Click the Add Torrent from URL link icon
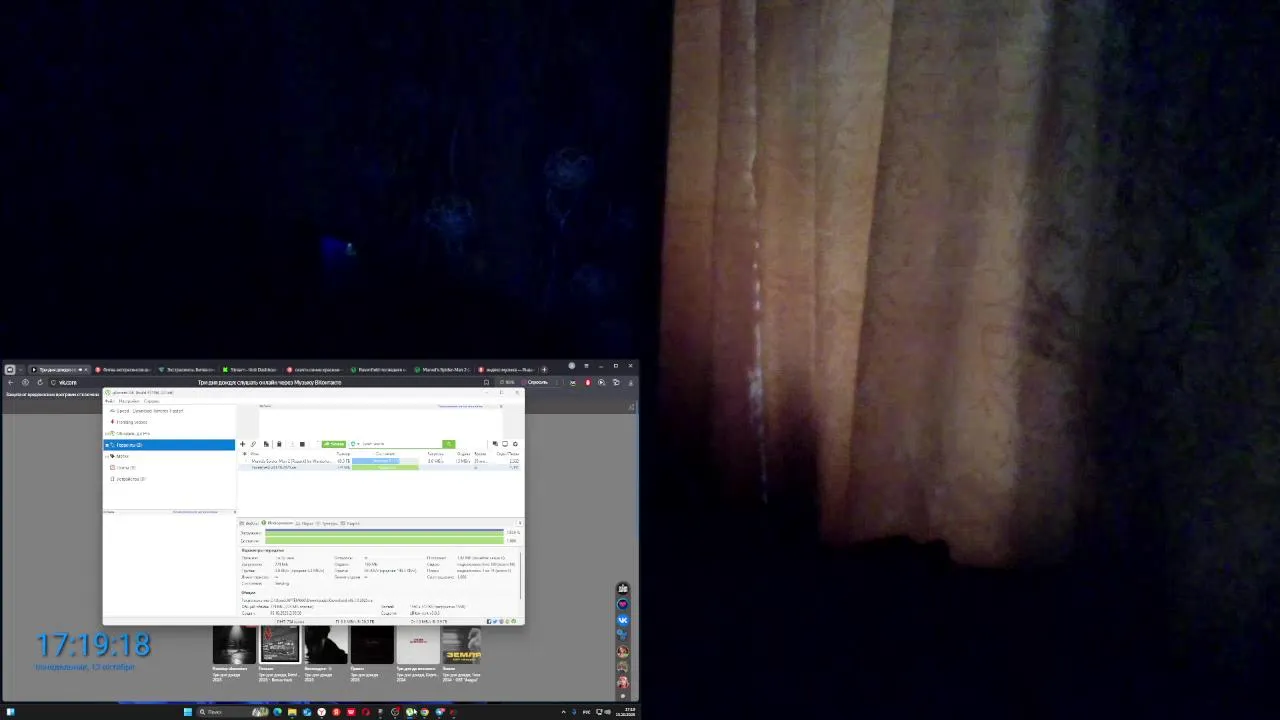Screen dimensions: 1280x720 (253, 444)
